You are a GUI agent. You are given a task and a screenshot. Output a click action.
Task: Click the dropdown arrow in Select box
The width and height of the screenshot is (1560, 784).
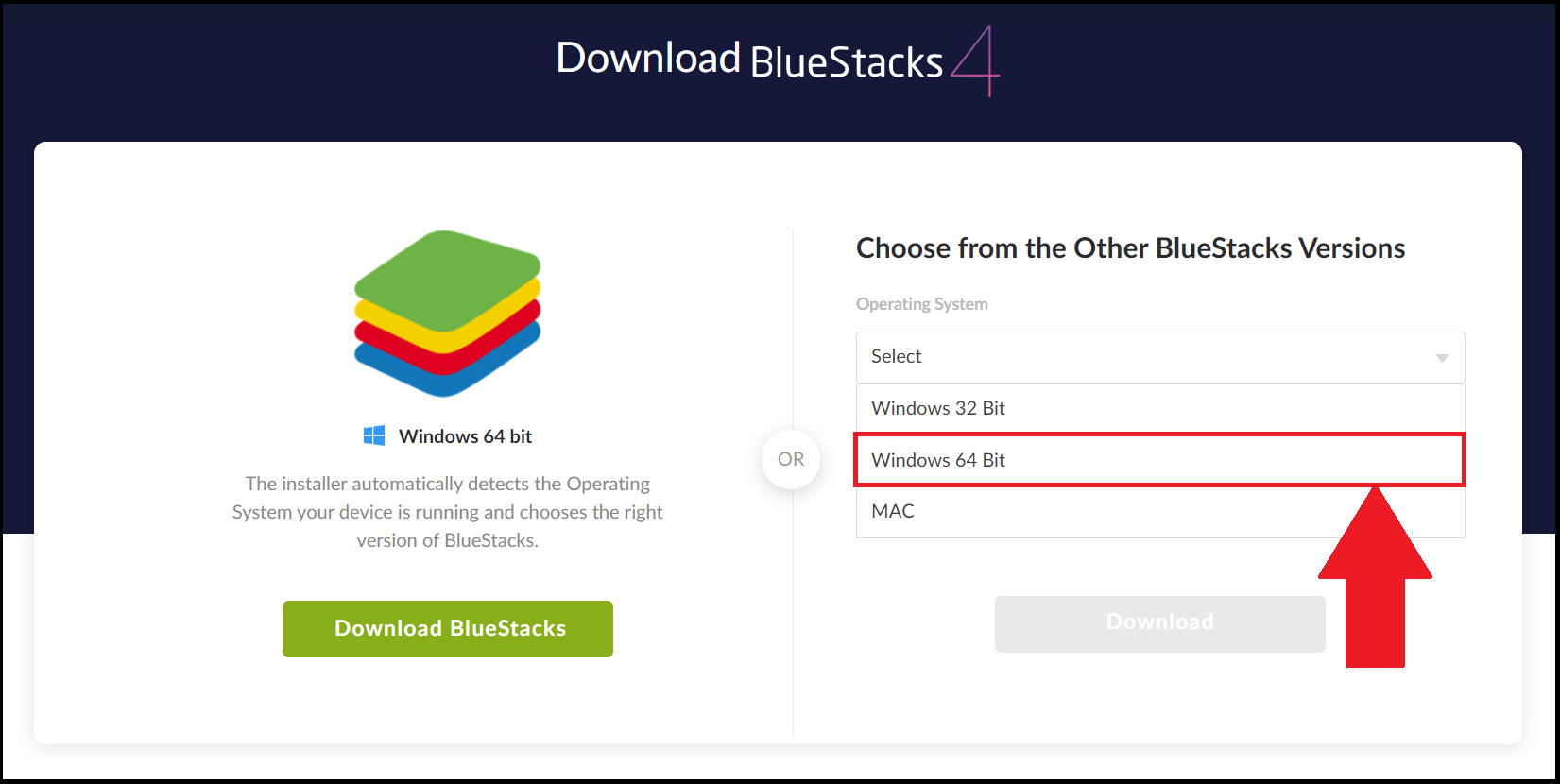click(x=1442, y=358)
